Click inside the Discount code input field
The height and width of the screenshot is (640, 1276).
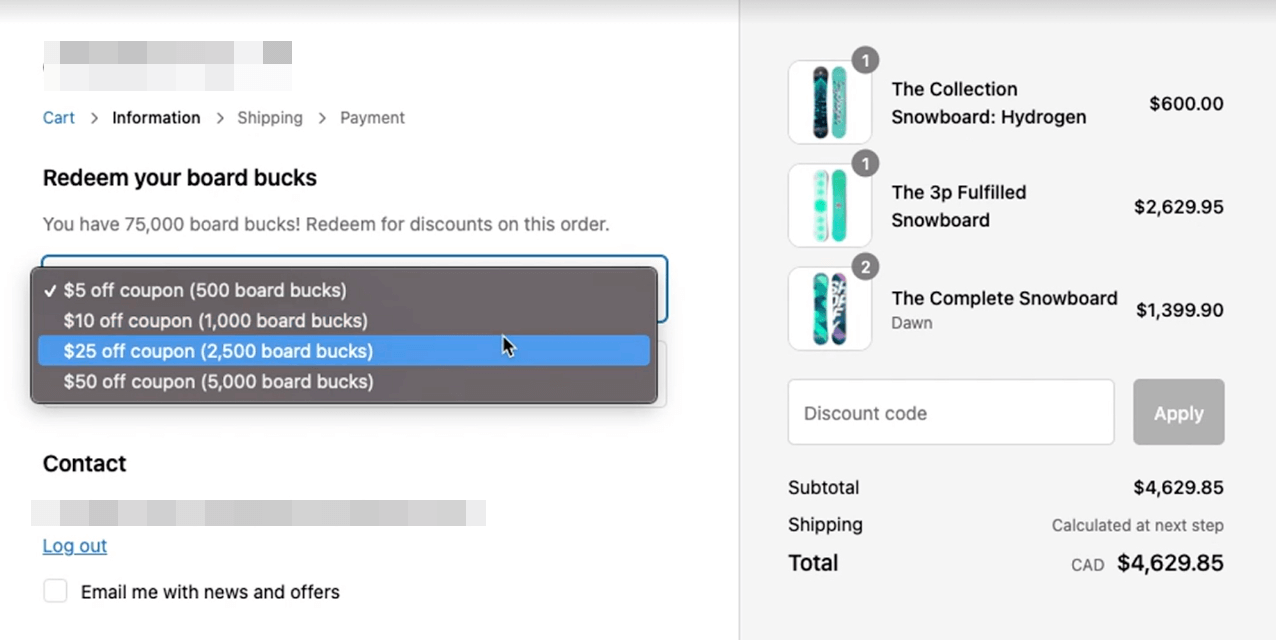[950, 412]
